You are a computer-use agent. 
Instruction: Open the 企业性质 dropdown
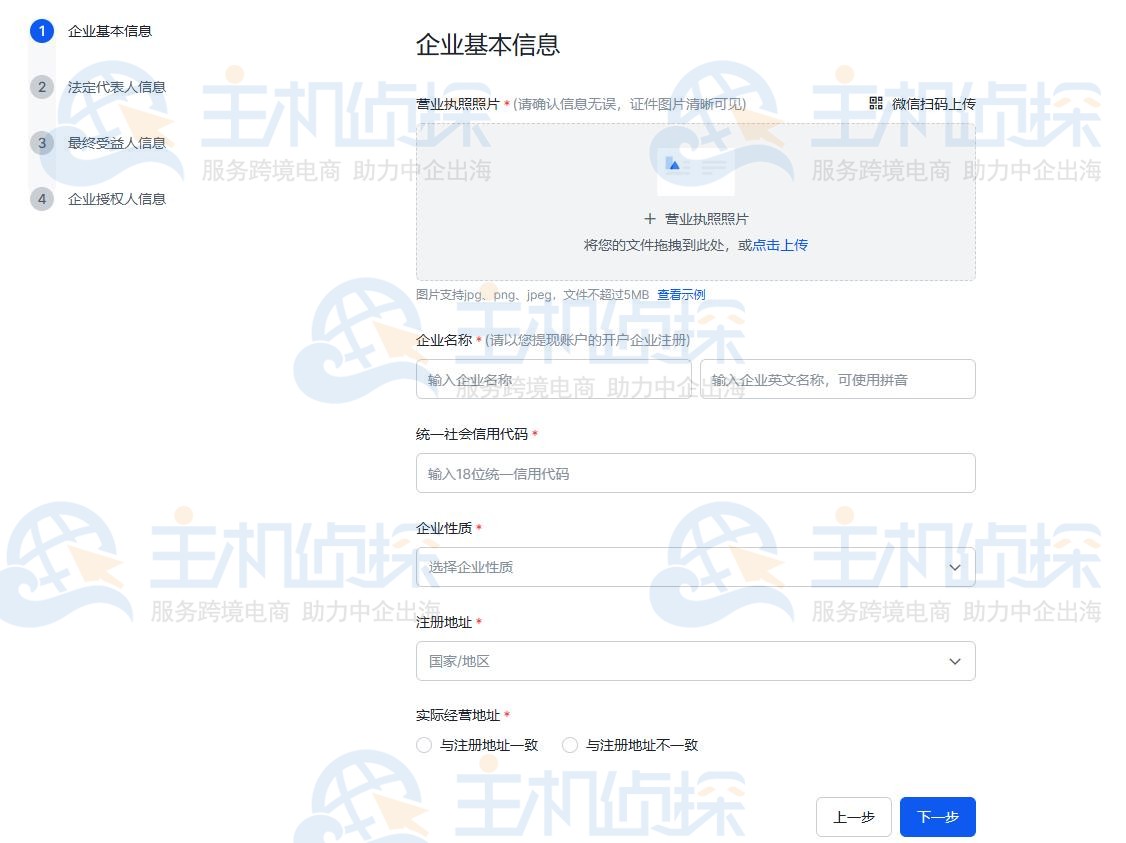695,567
